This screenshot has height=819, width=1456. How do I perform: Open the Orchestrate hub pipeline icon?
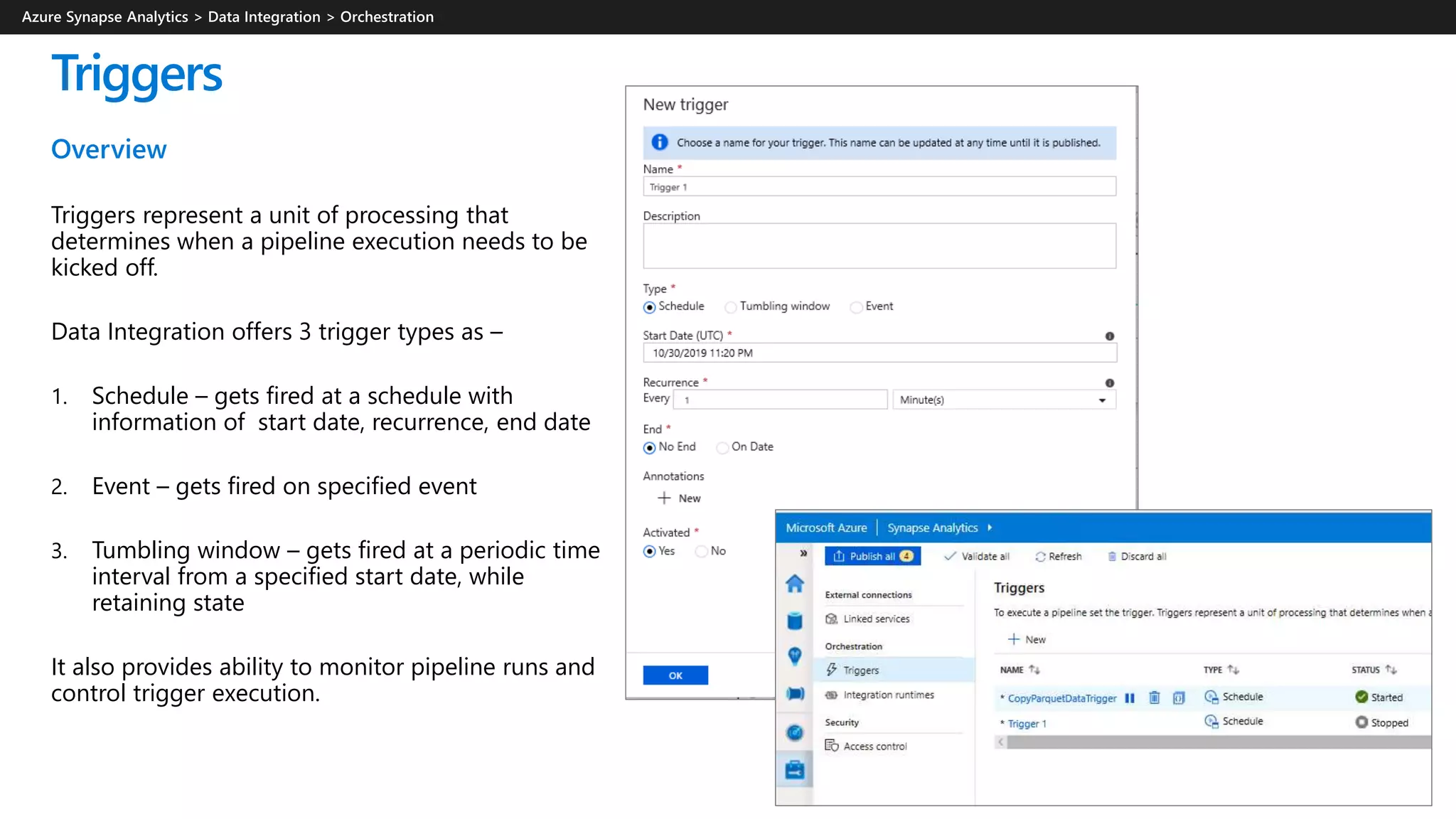pos(794,694)
